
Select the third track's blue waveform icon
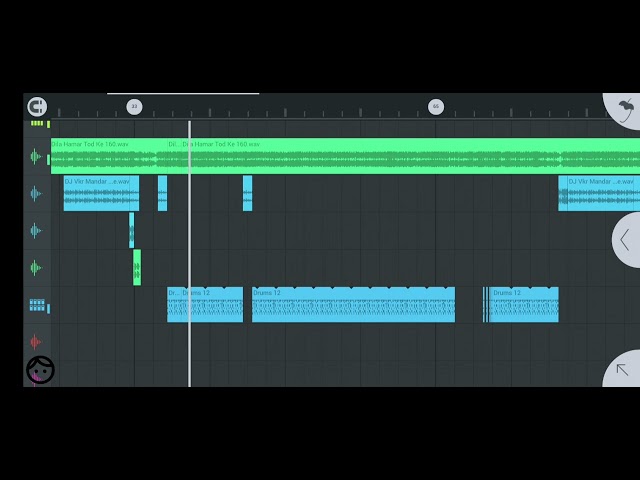(36, 231)
